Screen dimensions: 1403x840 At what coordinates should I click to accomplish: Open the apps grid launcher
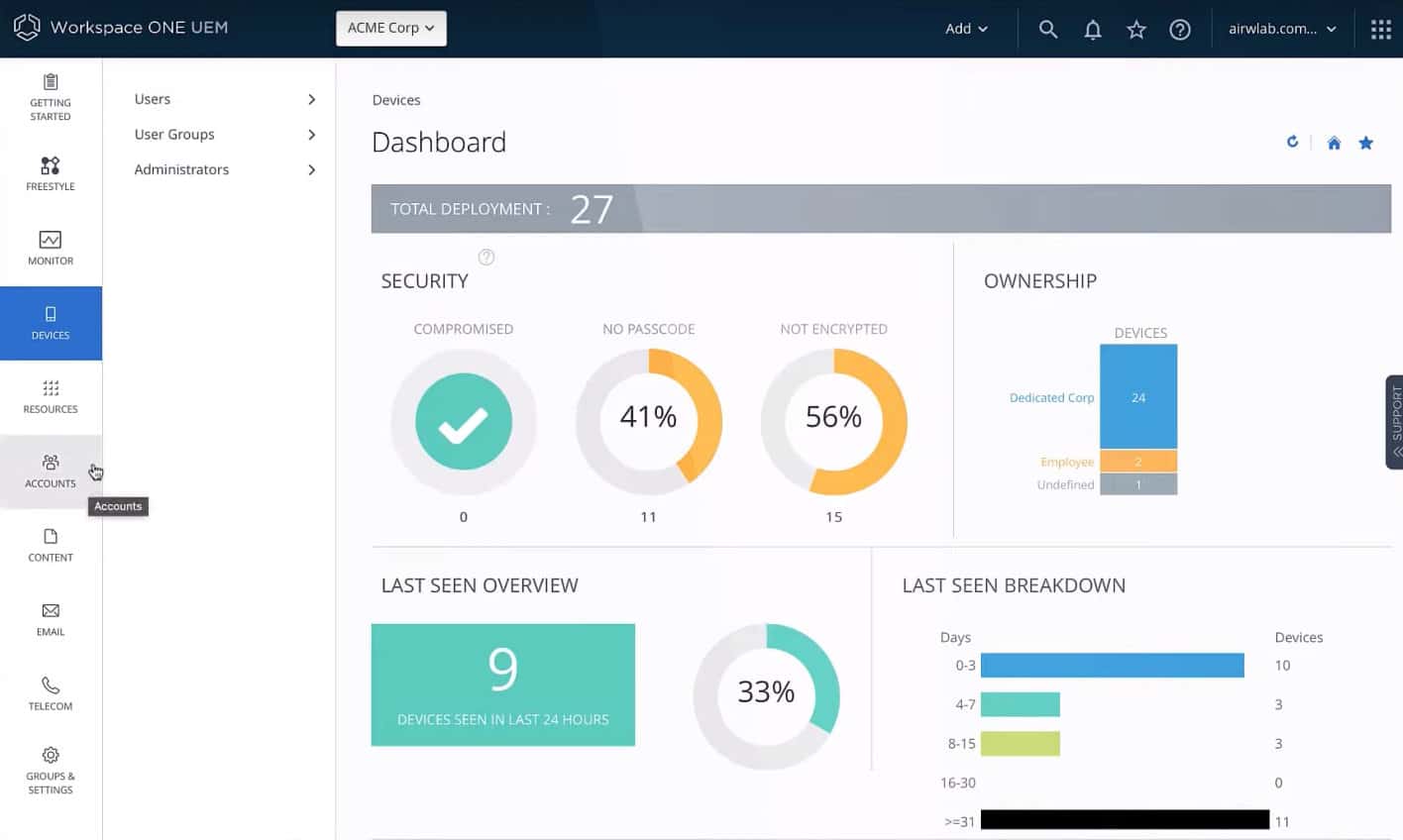click(x=1381, y=29)
